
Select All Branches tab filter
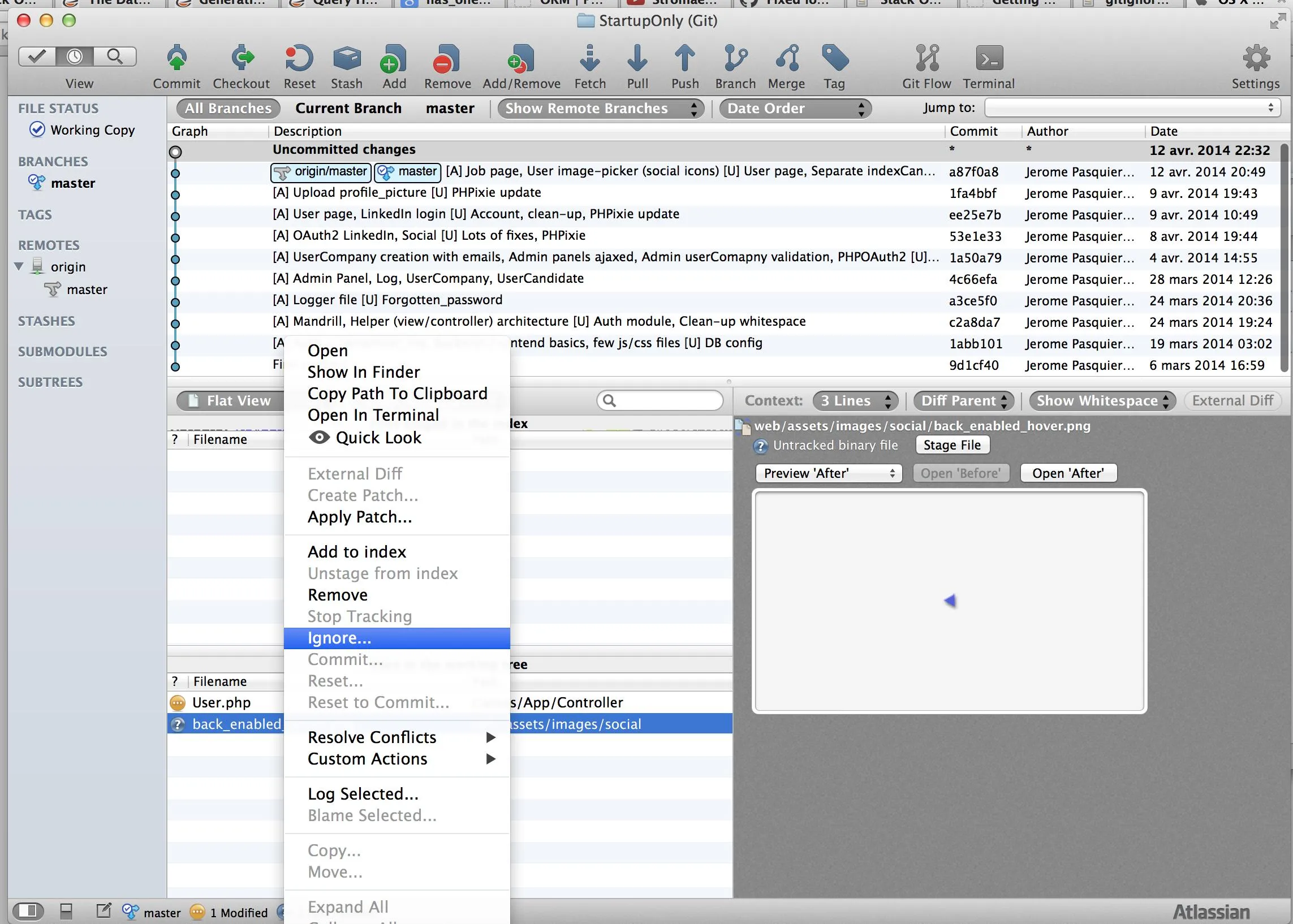[x=228, y=107]
